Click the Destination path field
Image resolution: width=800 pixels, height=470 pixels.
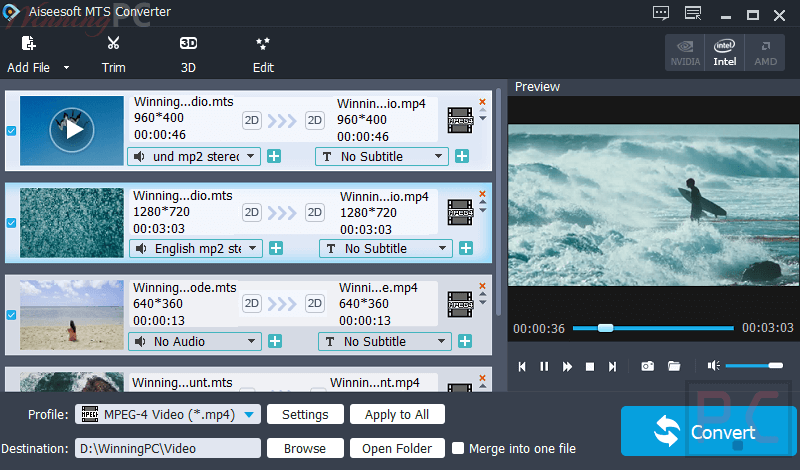[x=168, y=449]
